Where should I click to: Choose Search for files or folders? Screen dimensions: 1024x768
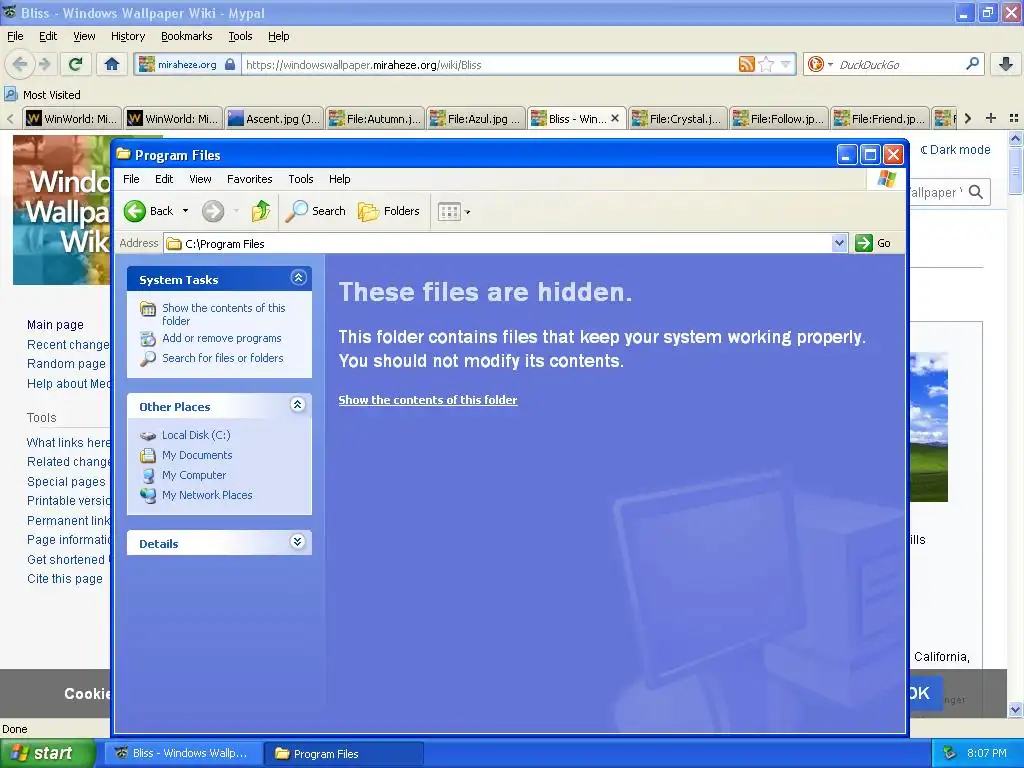212,358
